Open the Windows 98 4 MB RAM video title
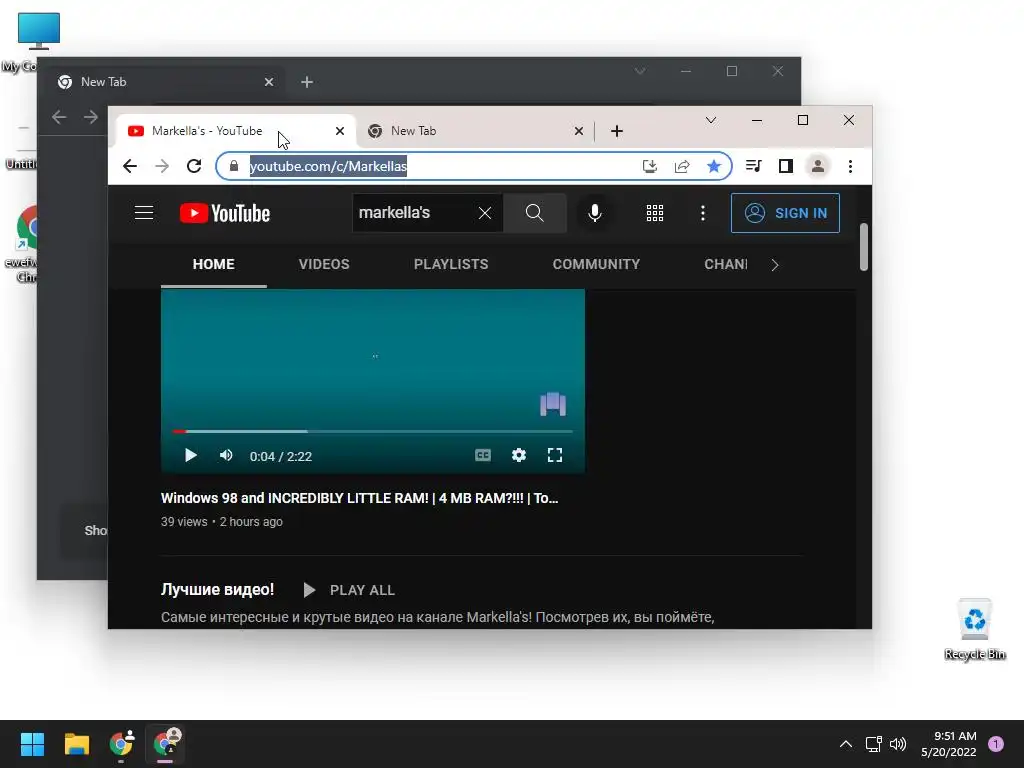The height and width of the screenshot is (768, 1024). point(359,498)
